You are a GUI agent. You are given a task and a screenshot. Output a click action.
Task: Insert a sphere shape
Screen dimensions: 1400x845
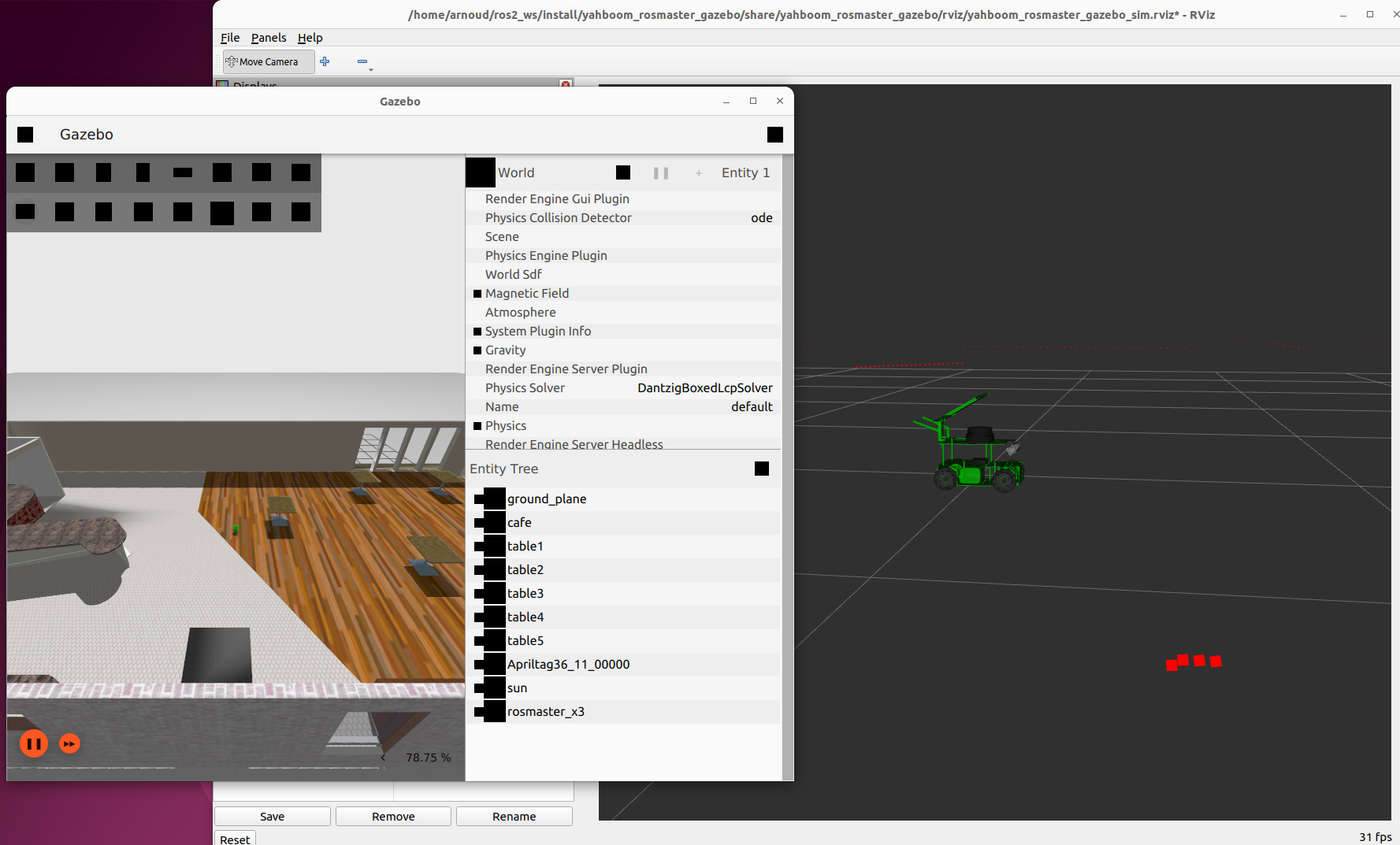[65, 172]
